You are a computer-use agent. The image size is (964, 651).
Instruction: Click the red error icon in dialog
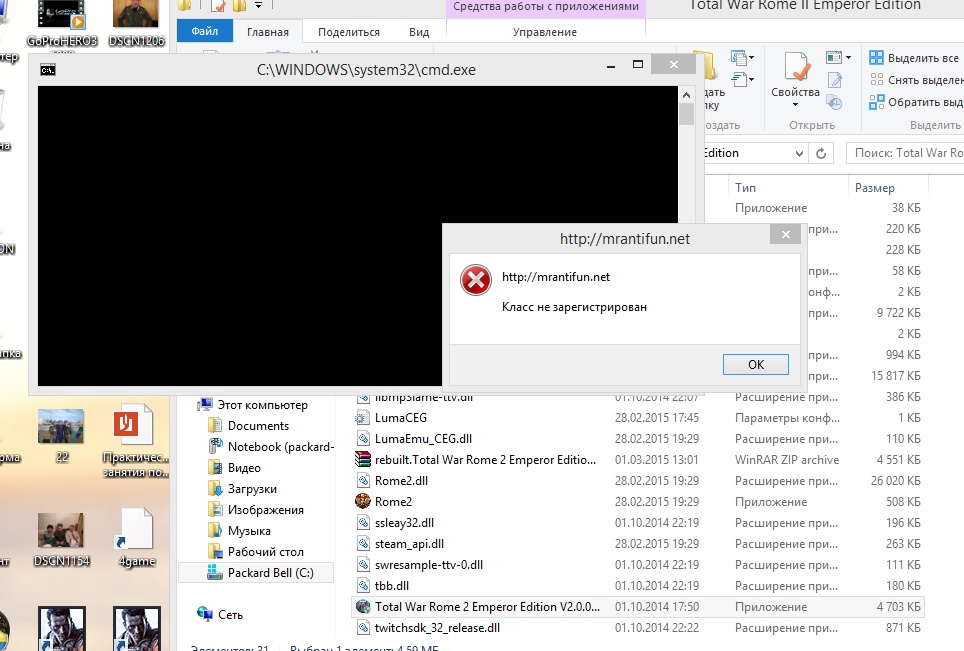[x=476, y=280]
